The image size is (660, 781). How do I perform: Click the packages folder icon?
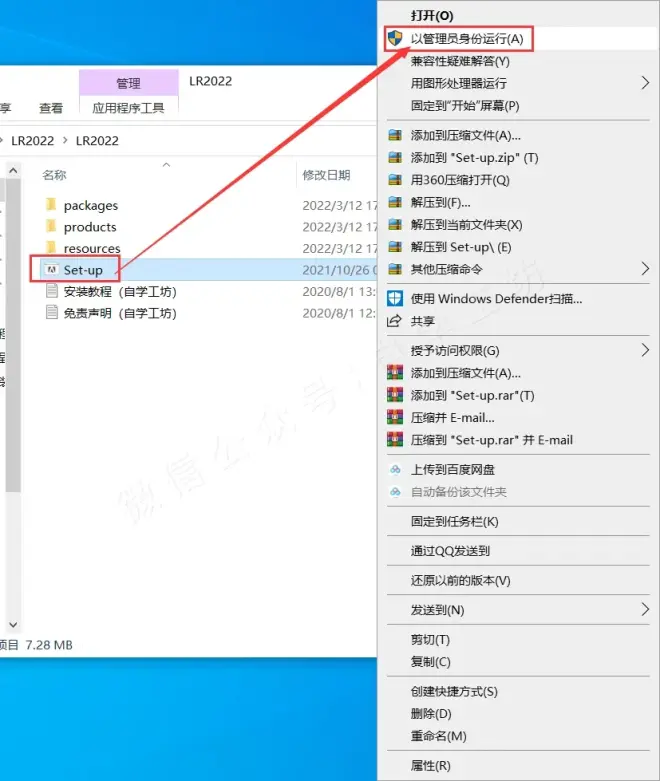point(51,205)
